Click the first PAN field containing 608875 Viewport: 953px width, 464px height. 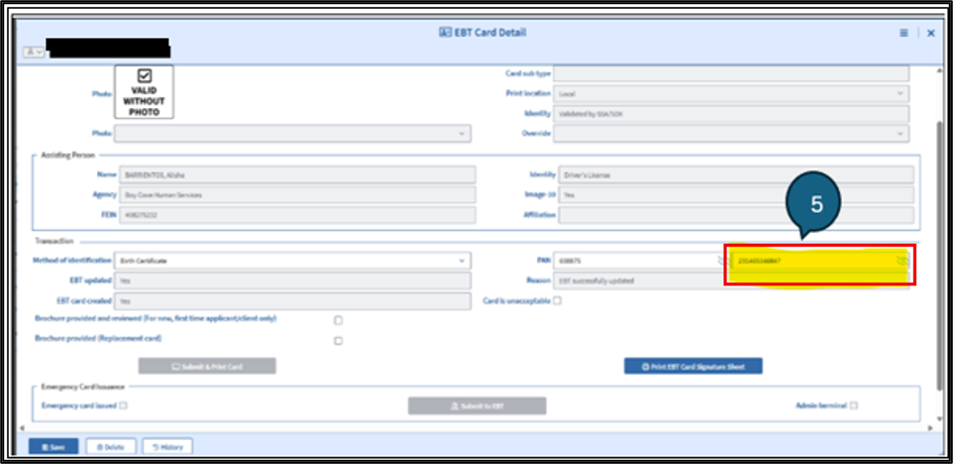point(641,261)
